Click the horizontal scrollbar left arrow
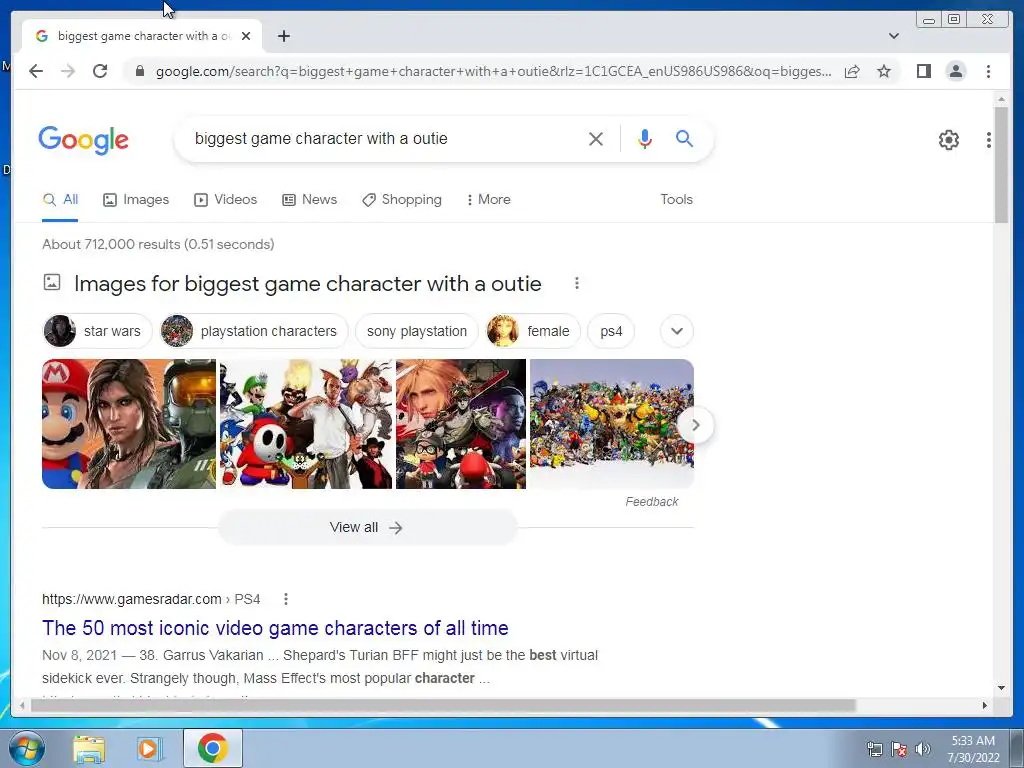Screen dimensions: 1024x768 click(x=22, y=705)
